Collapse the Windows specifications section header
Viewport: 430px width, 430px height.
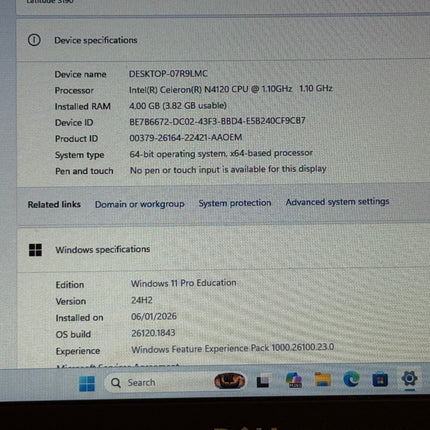tap(223, 250)
